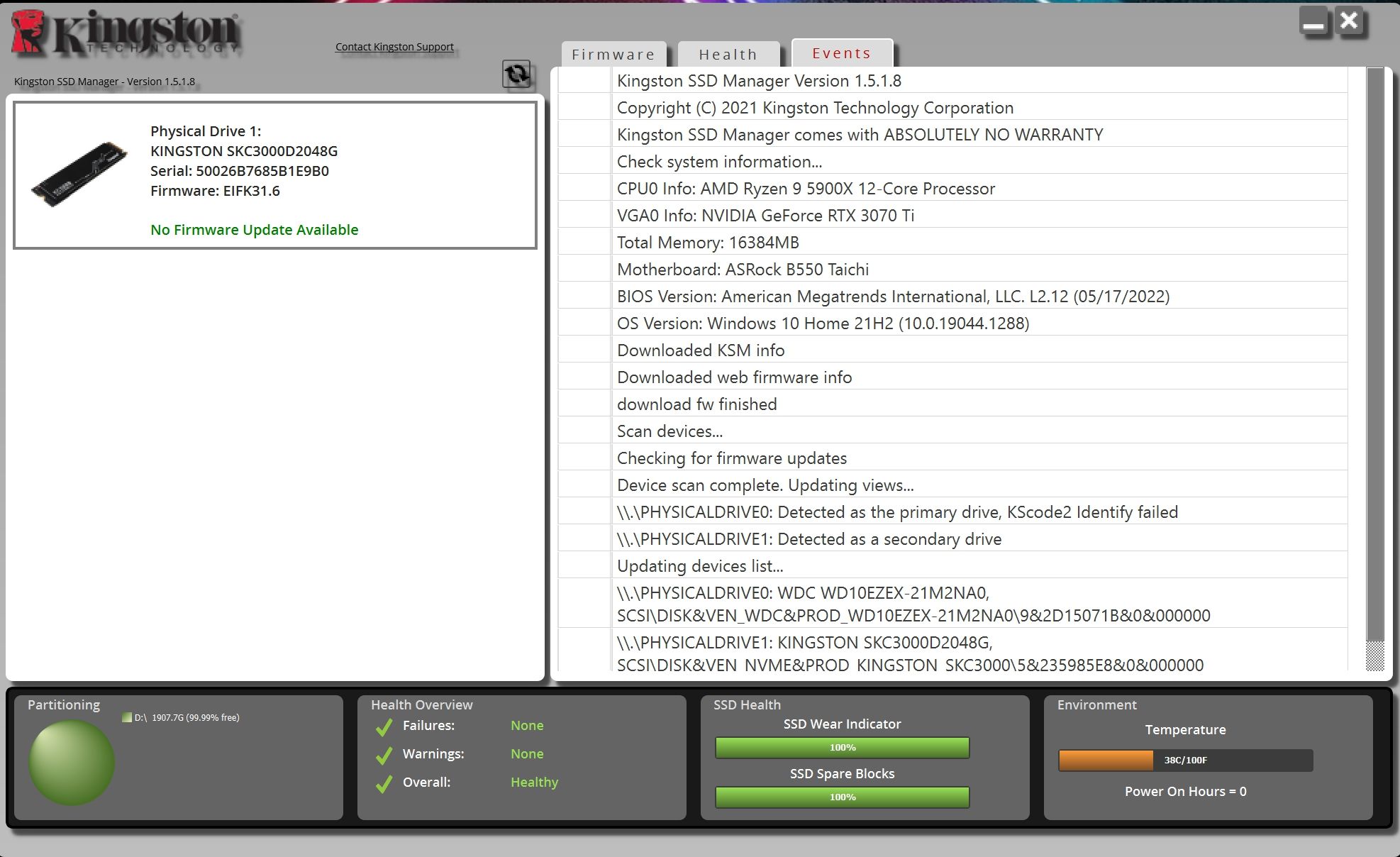Select the OS Version Windows 10 row
Viewport: 1400px width, 857px height.
tap(952, 324)
